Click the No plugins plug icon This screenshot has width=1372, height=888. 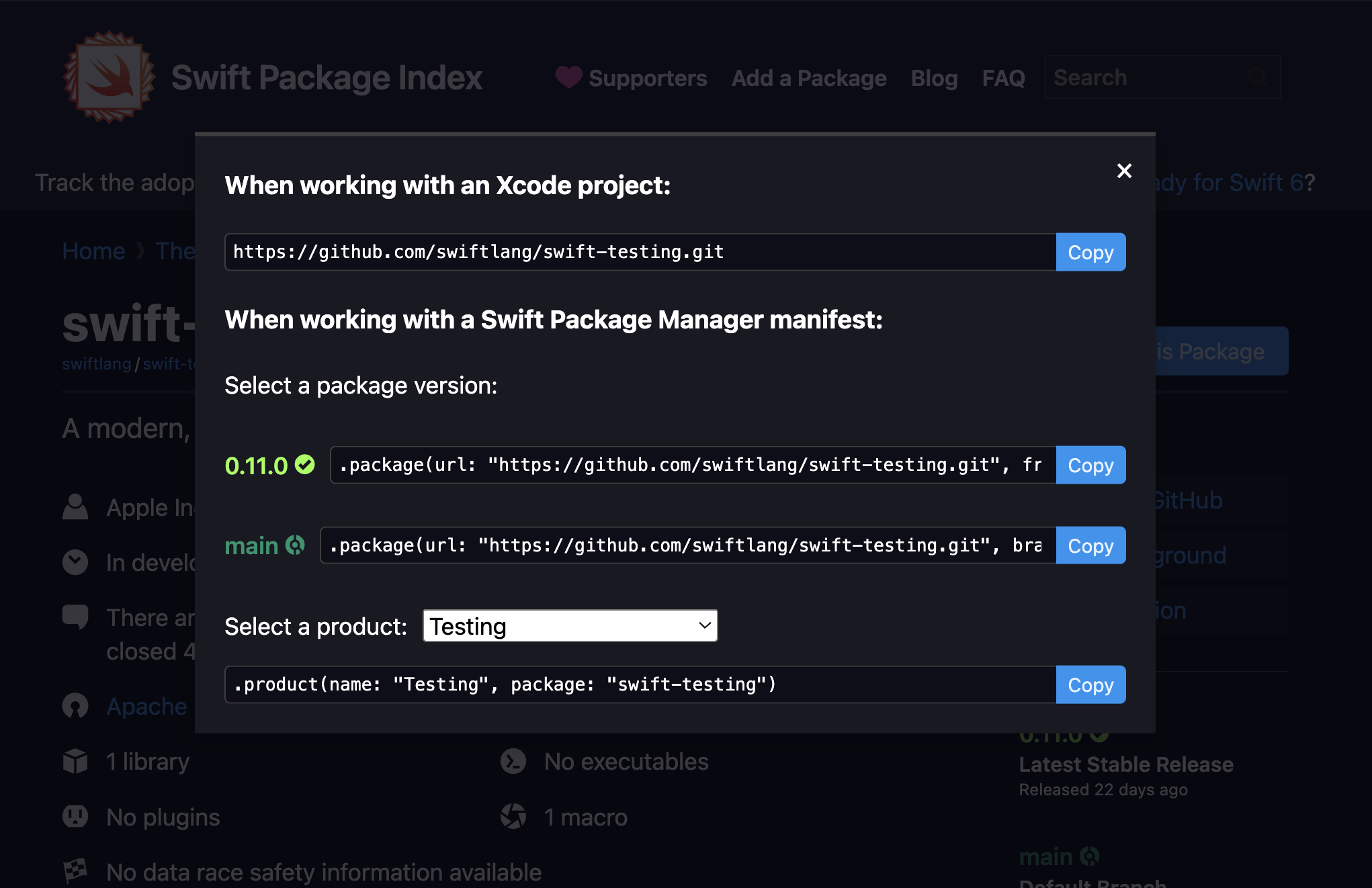point(75,817)
